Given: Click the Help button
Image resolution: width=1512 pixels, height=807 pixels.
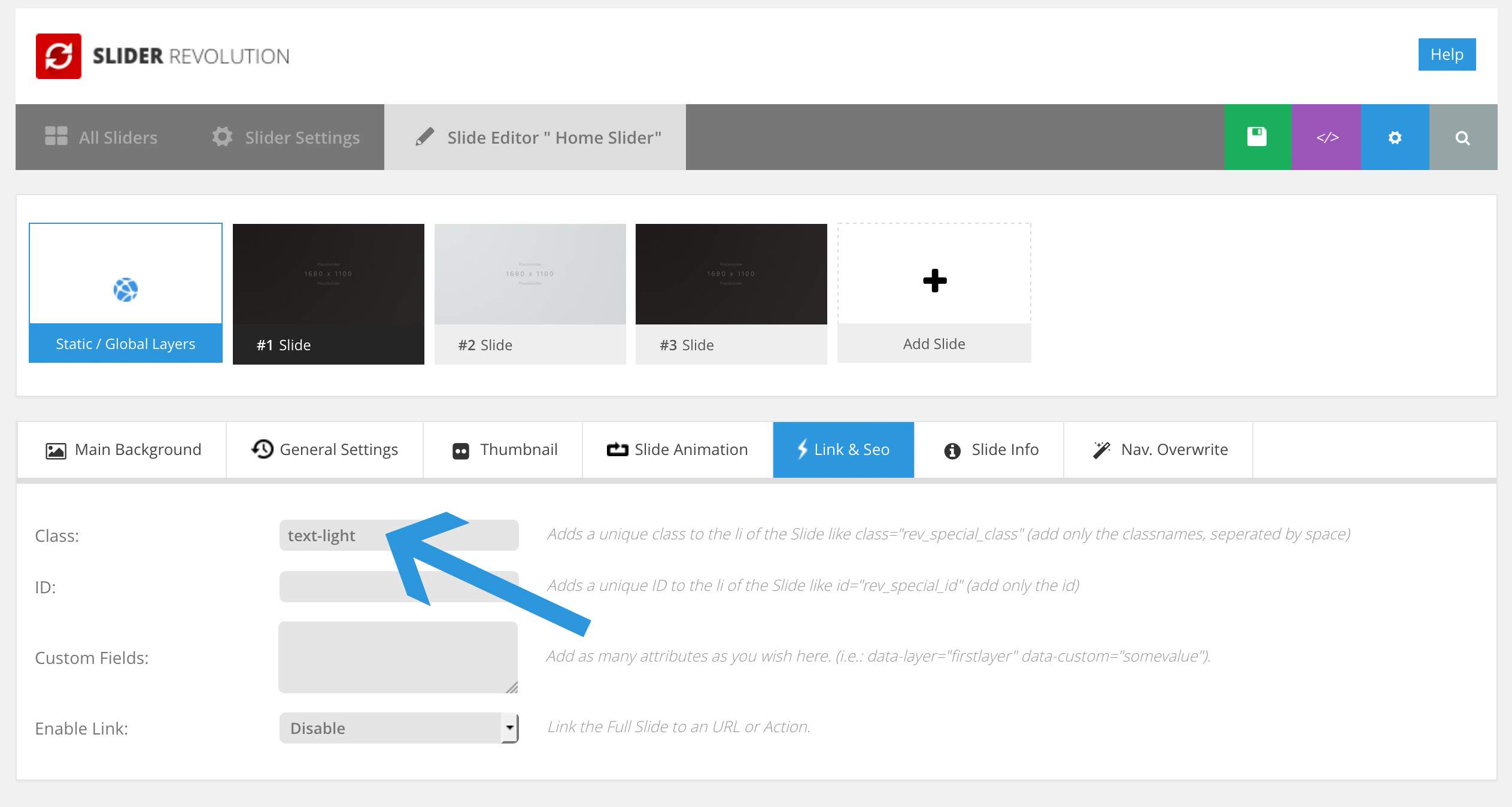Looking at the screenshot, I should tap(1447, 54).
